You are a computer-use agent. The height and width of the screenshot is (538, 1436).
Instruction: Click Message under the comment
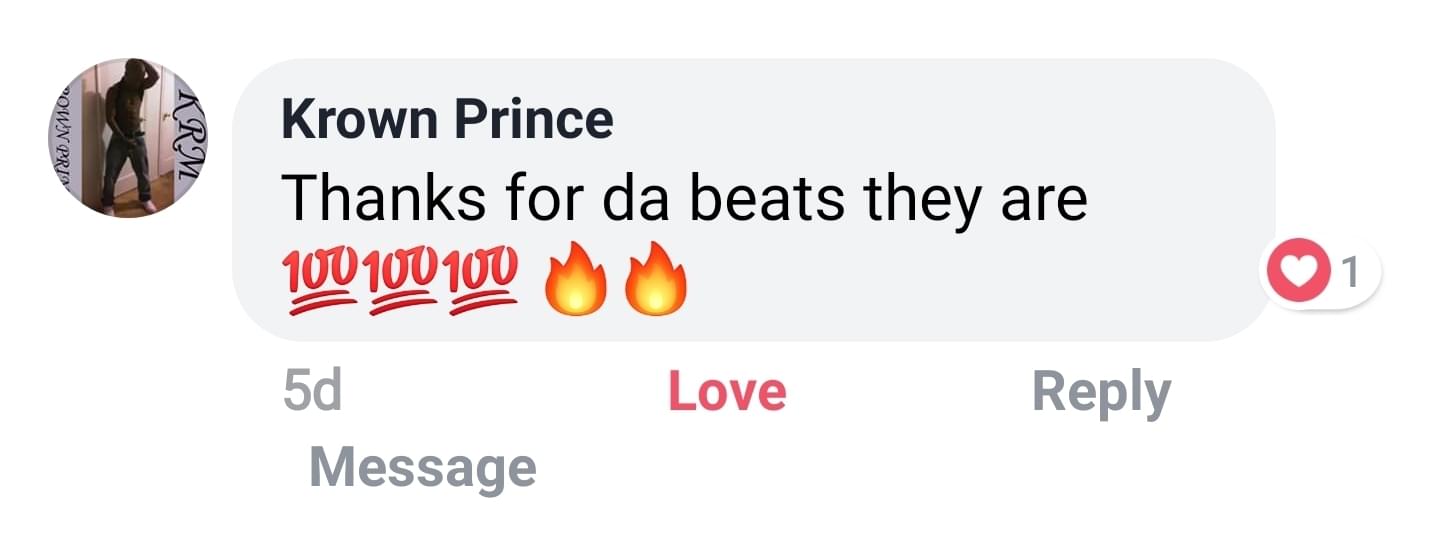[x=422, y=467]
